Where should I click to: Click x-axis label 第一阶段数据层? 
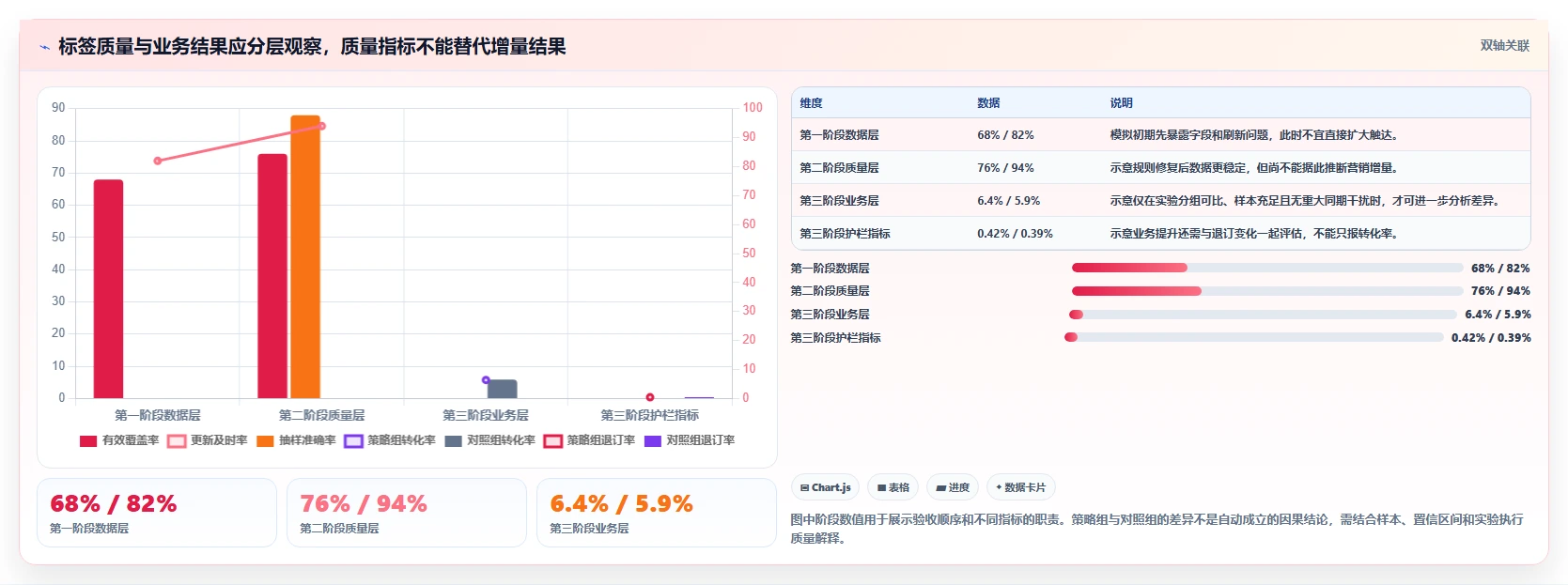tap(158, 415)
